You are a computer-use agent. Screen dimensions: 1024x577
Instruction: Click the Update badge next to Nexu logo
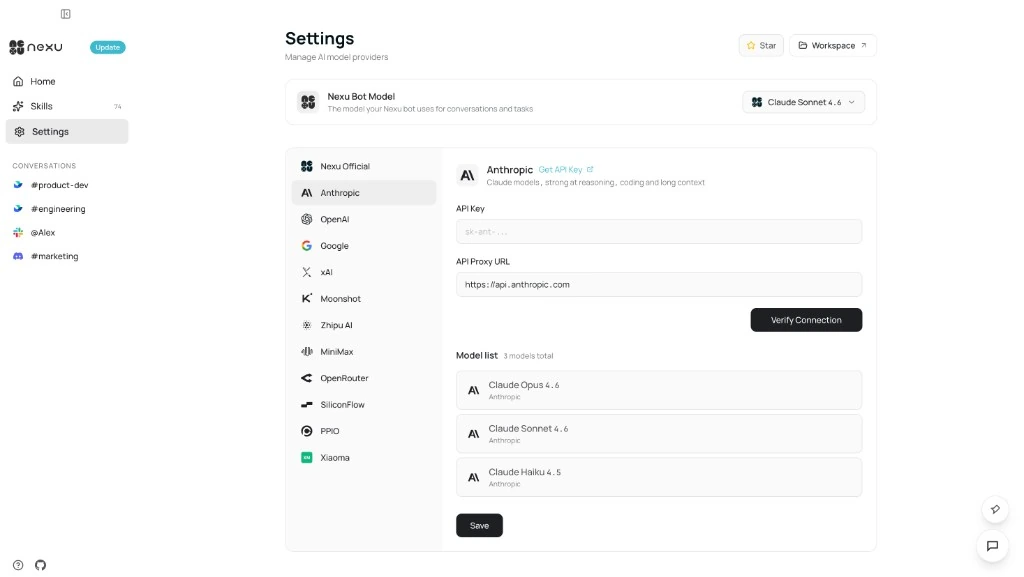click(x=107, y=47)
